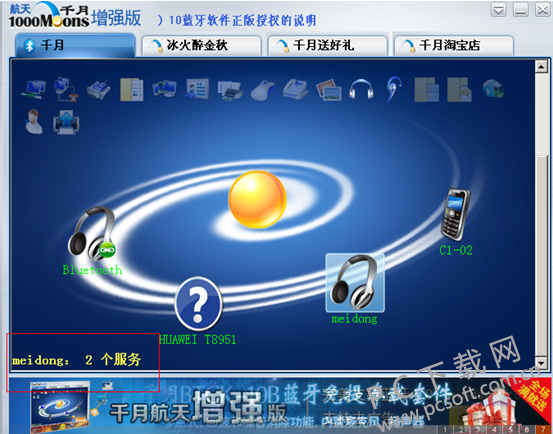Select the Basic Imaging photos icon
This screenshot has height=434, width=553.
(x=328, y=90)
